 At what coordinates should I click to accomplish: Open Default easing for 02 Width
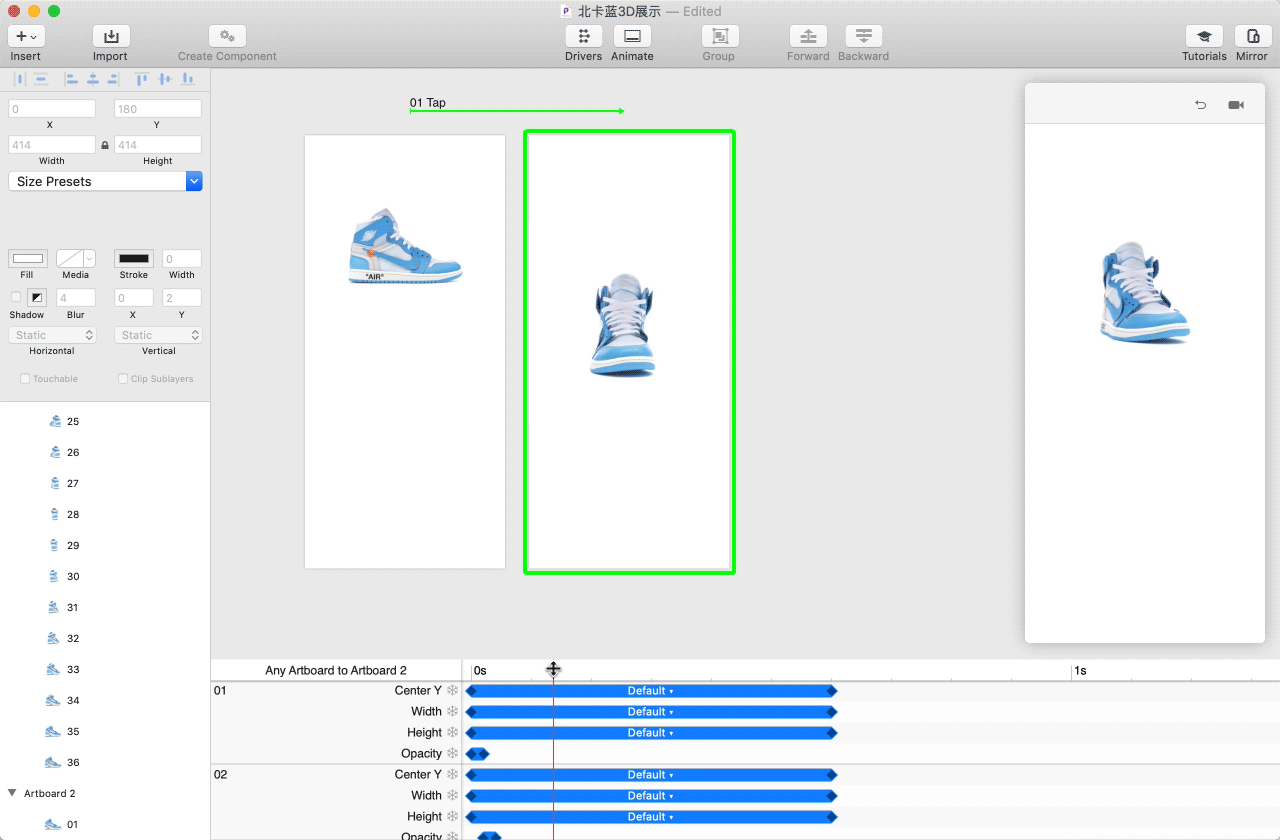(x=650, y=796)
